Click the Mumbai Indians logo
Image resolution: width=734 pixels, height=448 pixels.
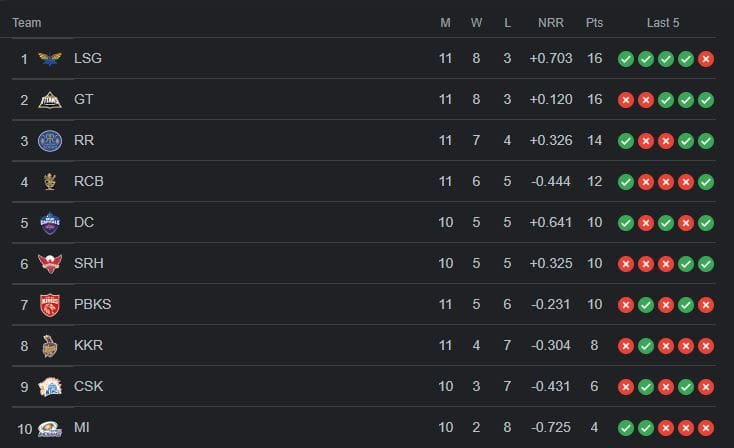point(50,429)
